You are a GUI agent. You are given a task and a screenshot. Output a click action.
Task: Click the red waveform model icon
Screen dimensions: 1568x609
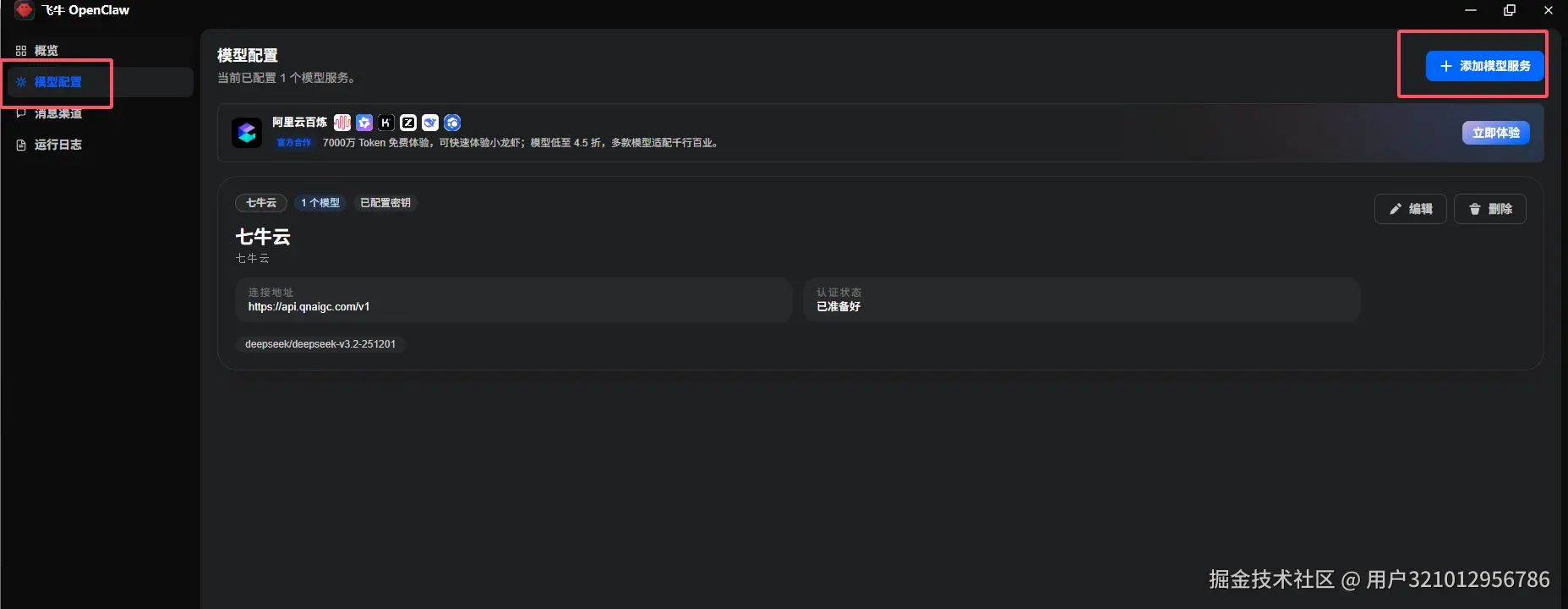[x=342, y=123]
